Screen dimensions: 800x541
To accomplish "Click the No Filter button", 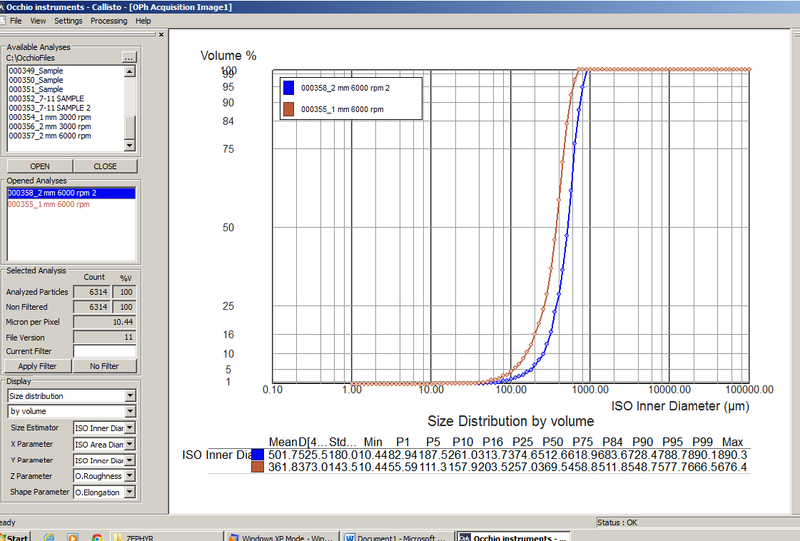I will pos(104,366).
